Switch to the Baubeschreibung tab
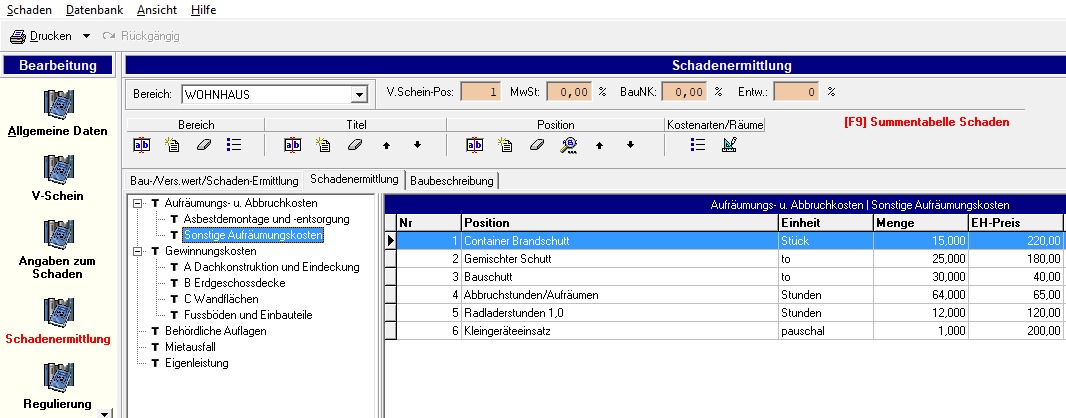 [x=453, y=181]
